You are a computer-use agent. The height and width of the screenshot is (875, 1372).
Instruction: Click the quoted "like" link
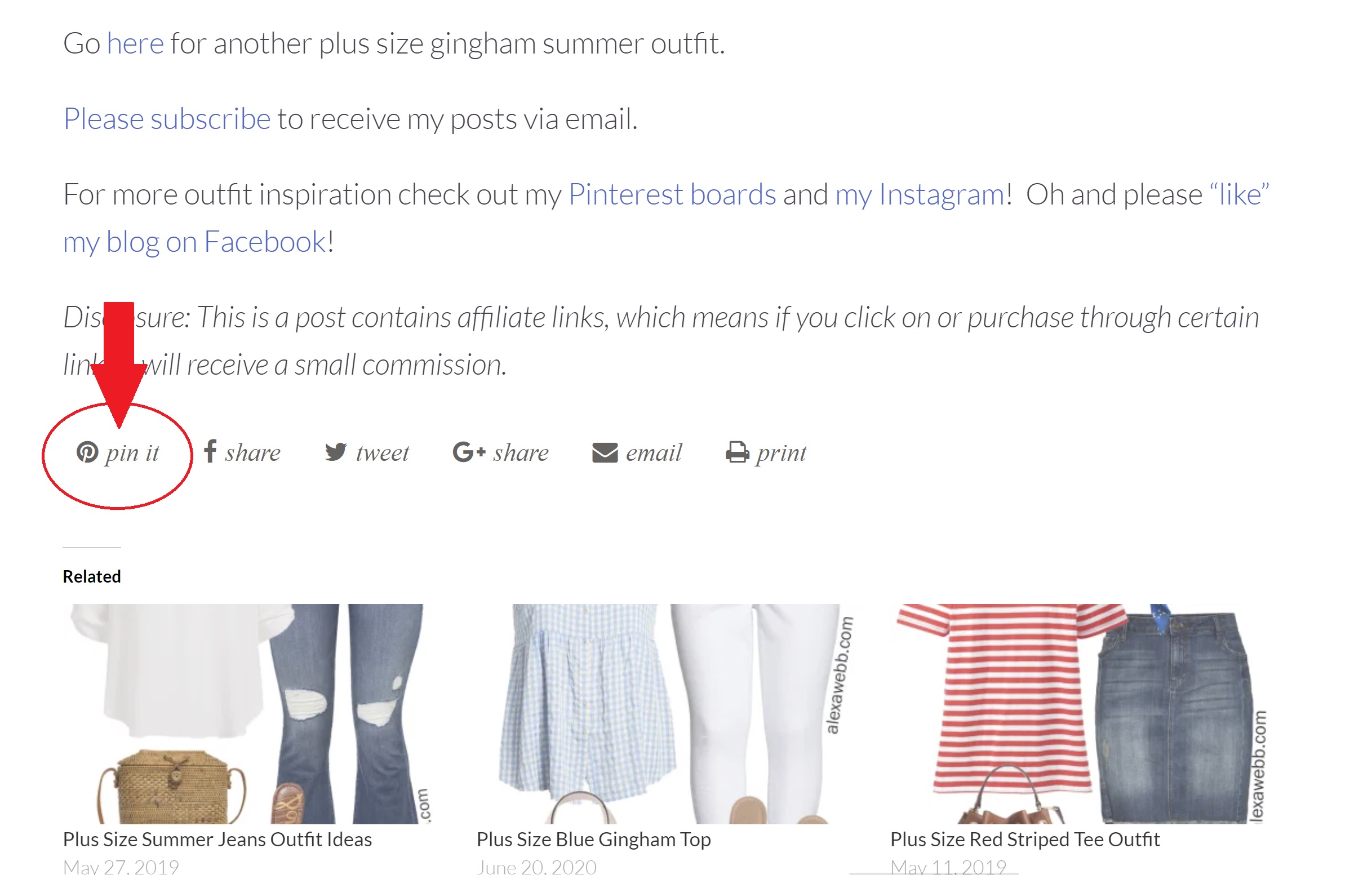point(1239,195)
